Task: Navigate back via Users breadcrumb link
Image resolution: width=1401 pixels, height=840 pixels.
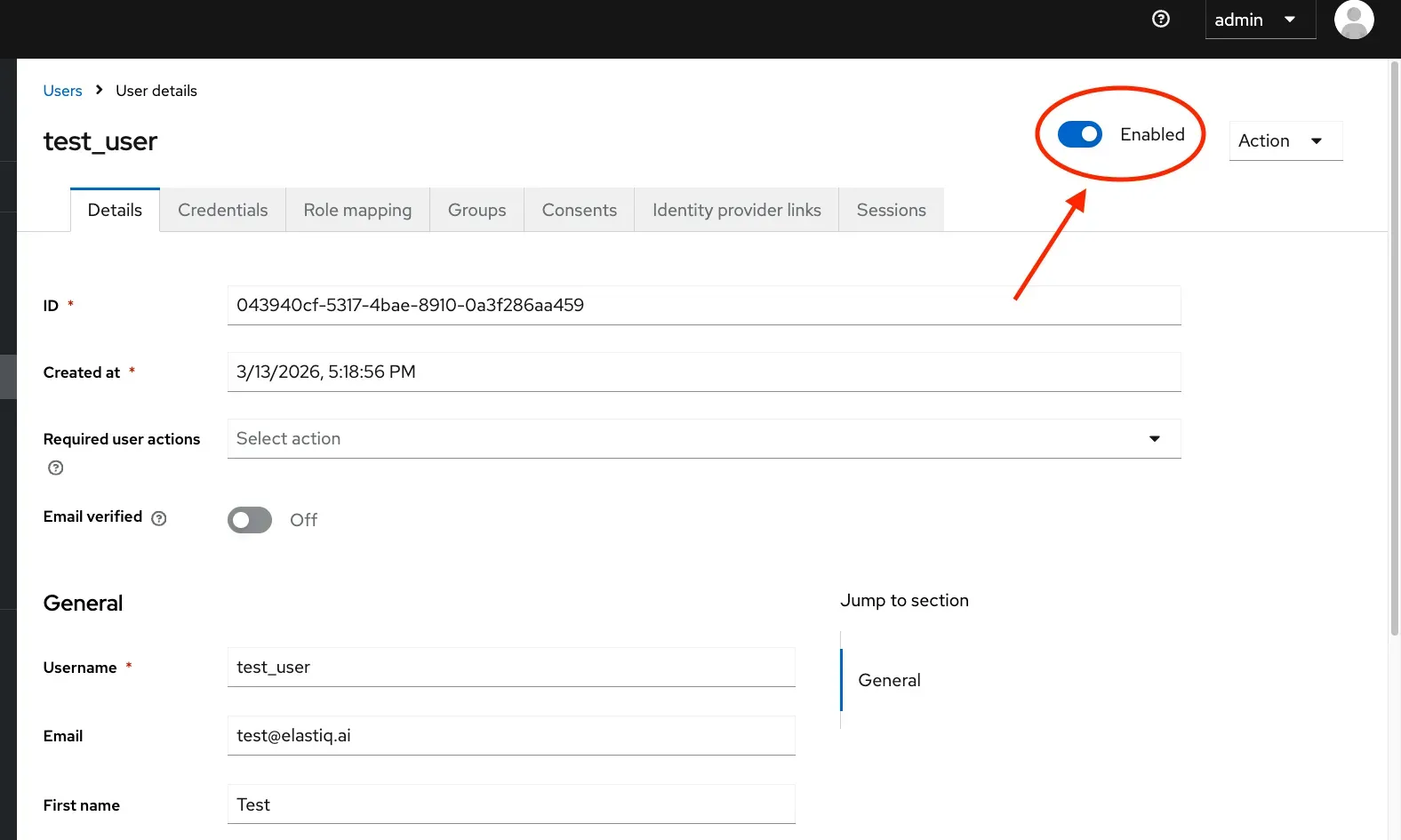Action: point(62,91)
